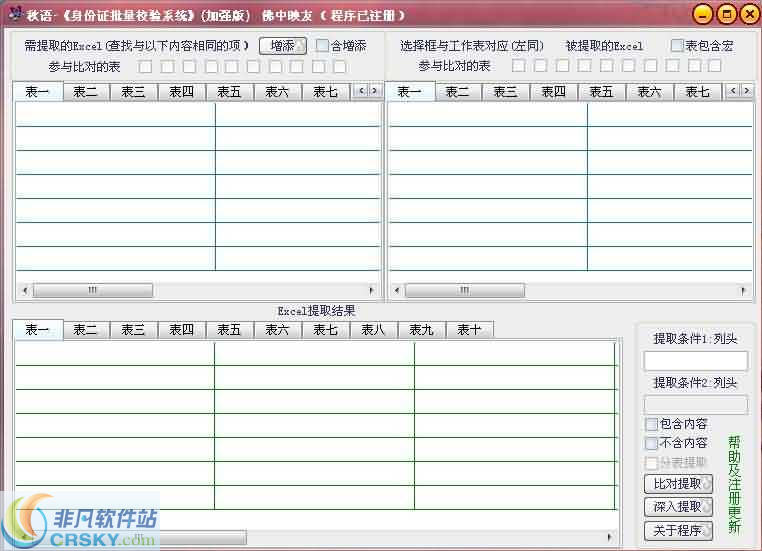Check 不含内容 option
The image size is (762, 551).
651,443
